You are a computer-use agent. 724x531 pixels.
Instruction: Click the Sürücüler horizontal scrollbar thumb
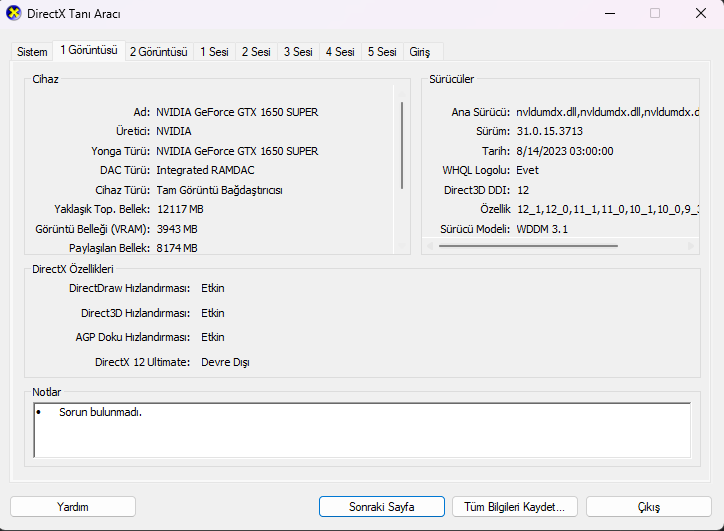click(528, 246)
